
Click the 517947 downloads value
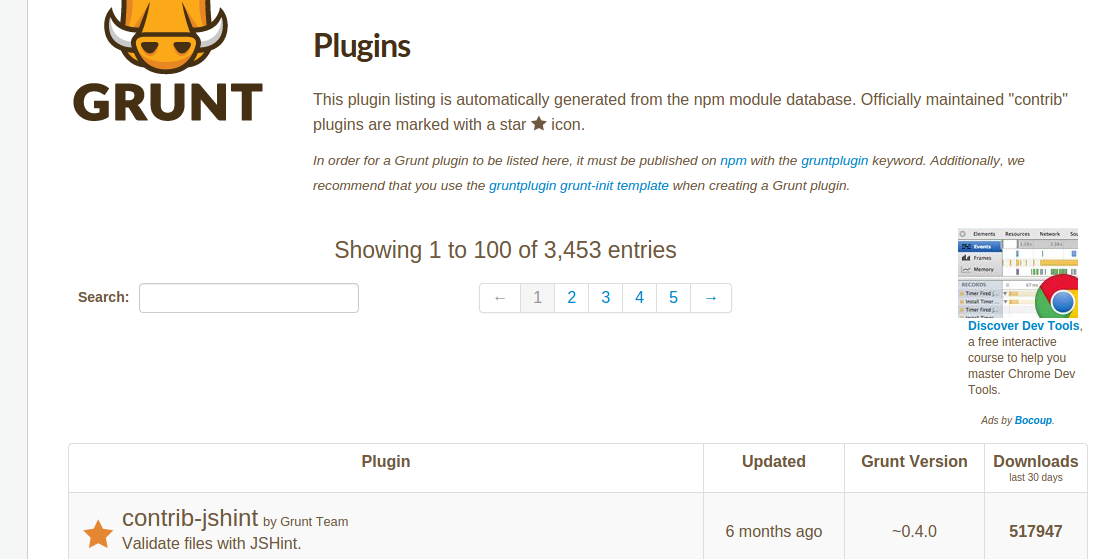pyautogui.click(x=1036, y=532)
